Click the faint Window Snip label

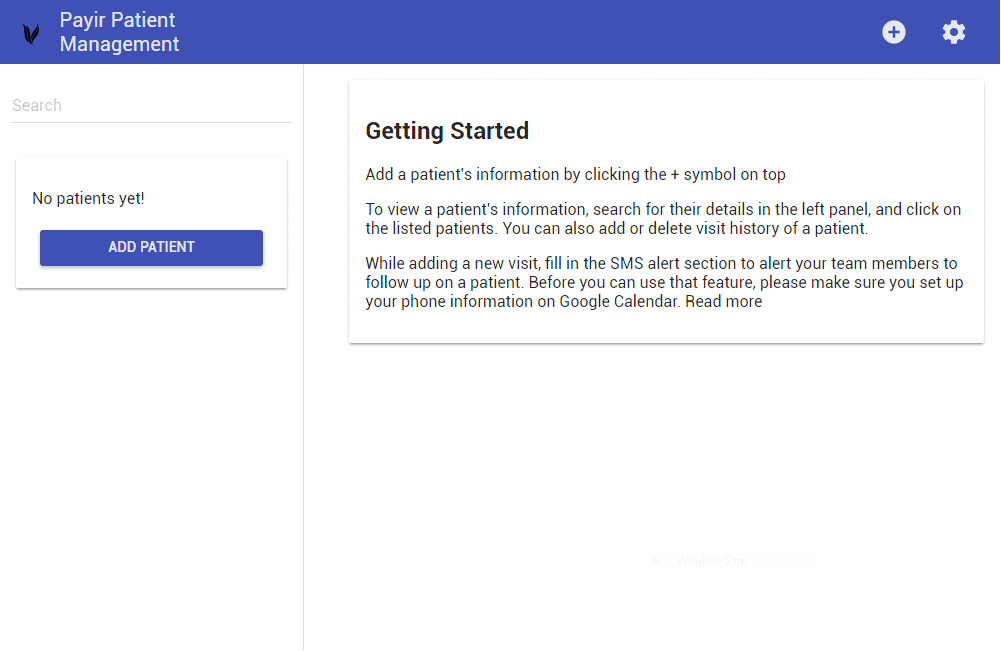pos(712,560)
